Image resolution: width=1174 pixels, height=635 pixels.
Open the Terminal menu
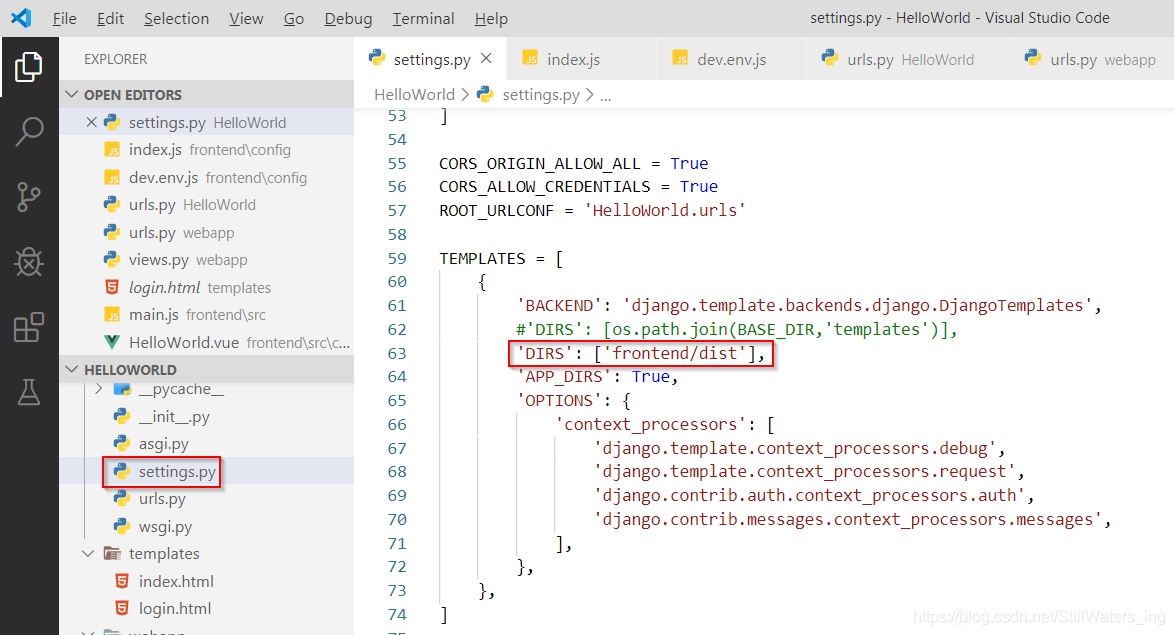[x=423, y=18]
